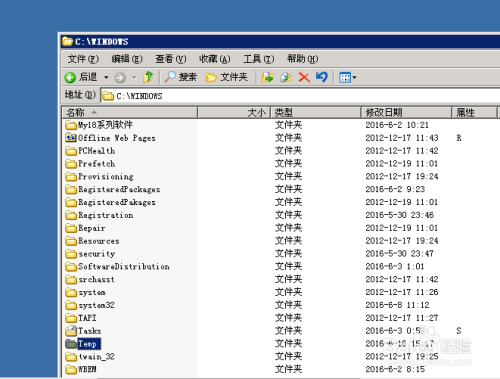Click the 搜索 search toolbar button

[181, 77]
